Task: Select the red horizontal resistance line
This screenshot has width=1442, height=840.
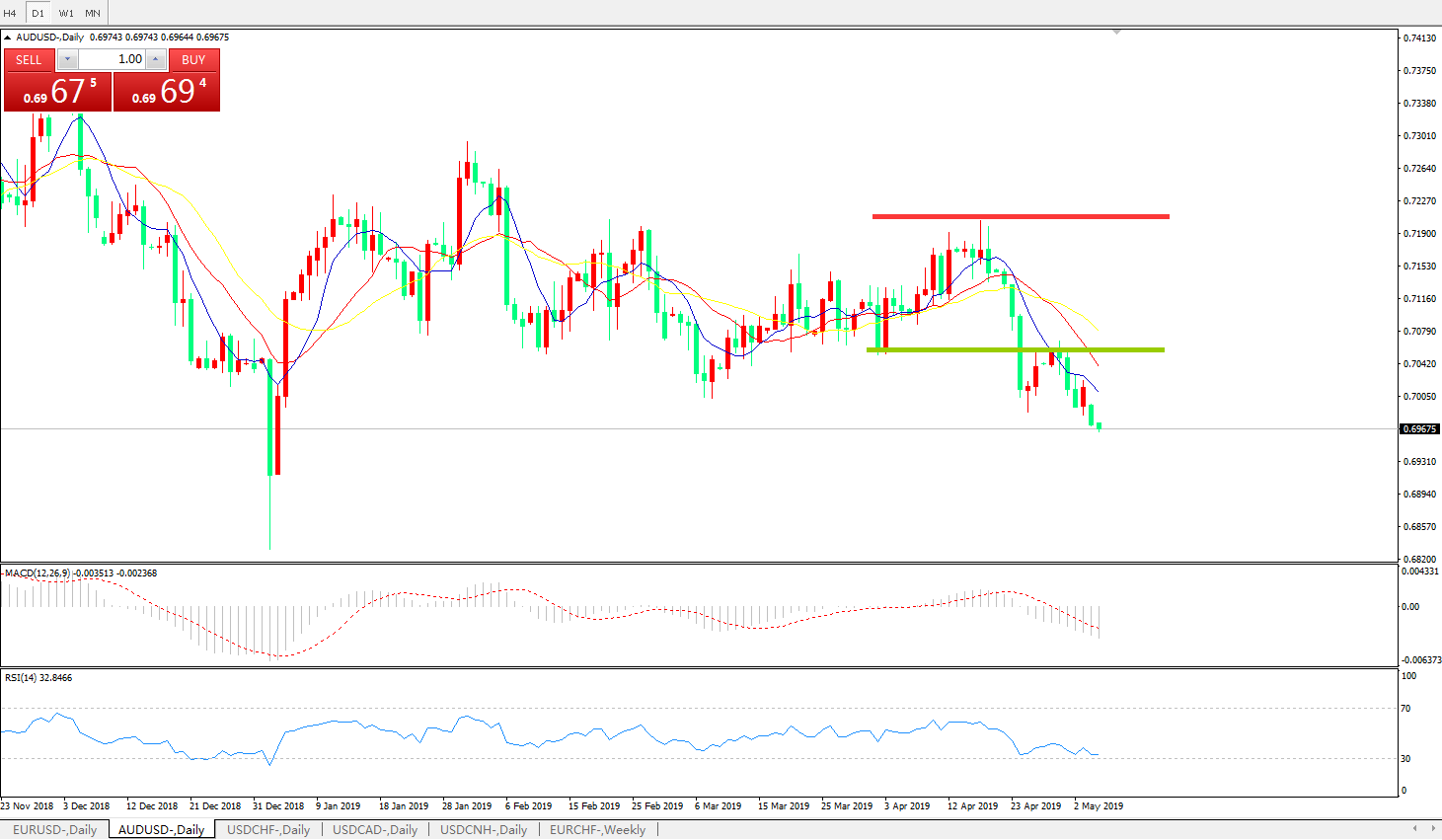Action: tap(1021, 216)
